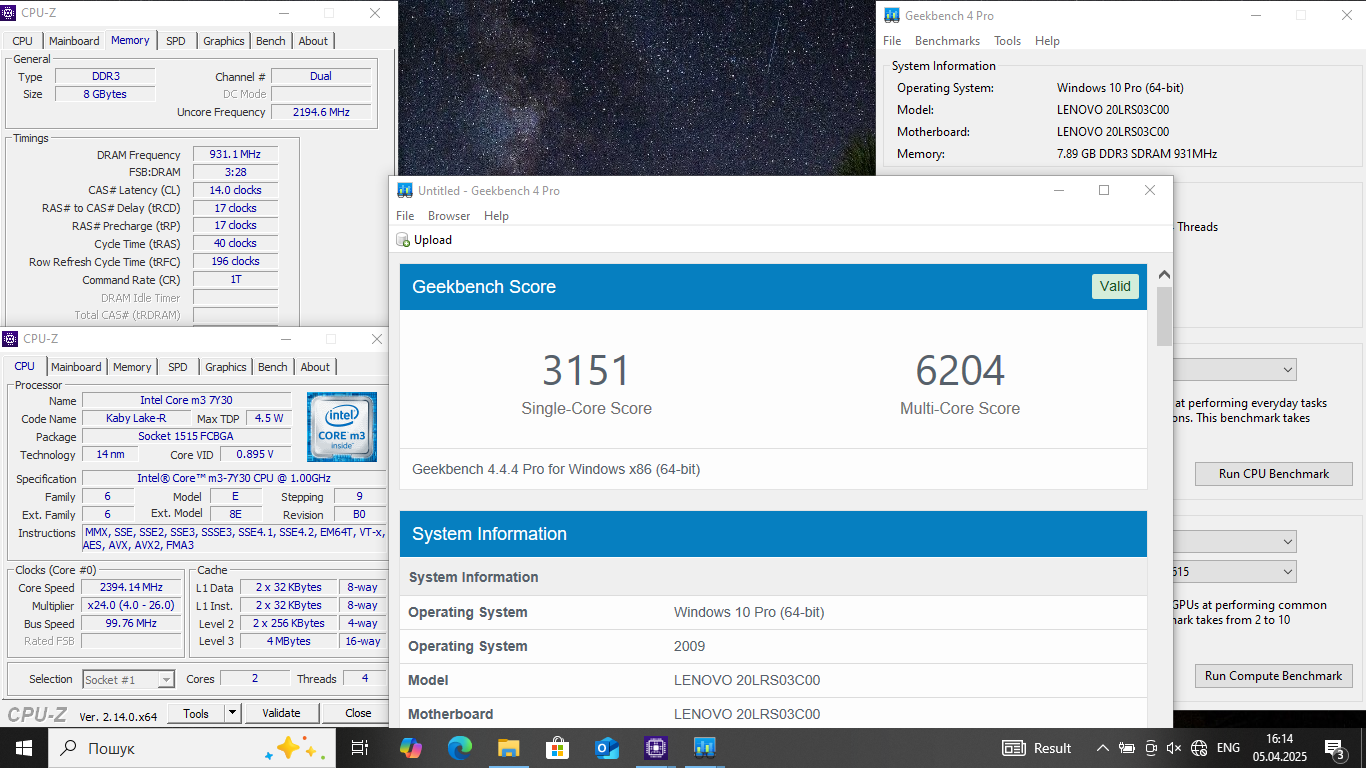Click the Tools button in CPU-Z
Screen dimensions: 1366x768
(196, 713)
